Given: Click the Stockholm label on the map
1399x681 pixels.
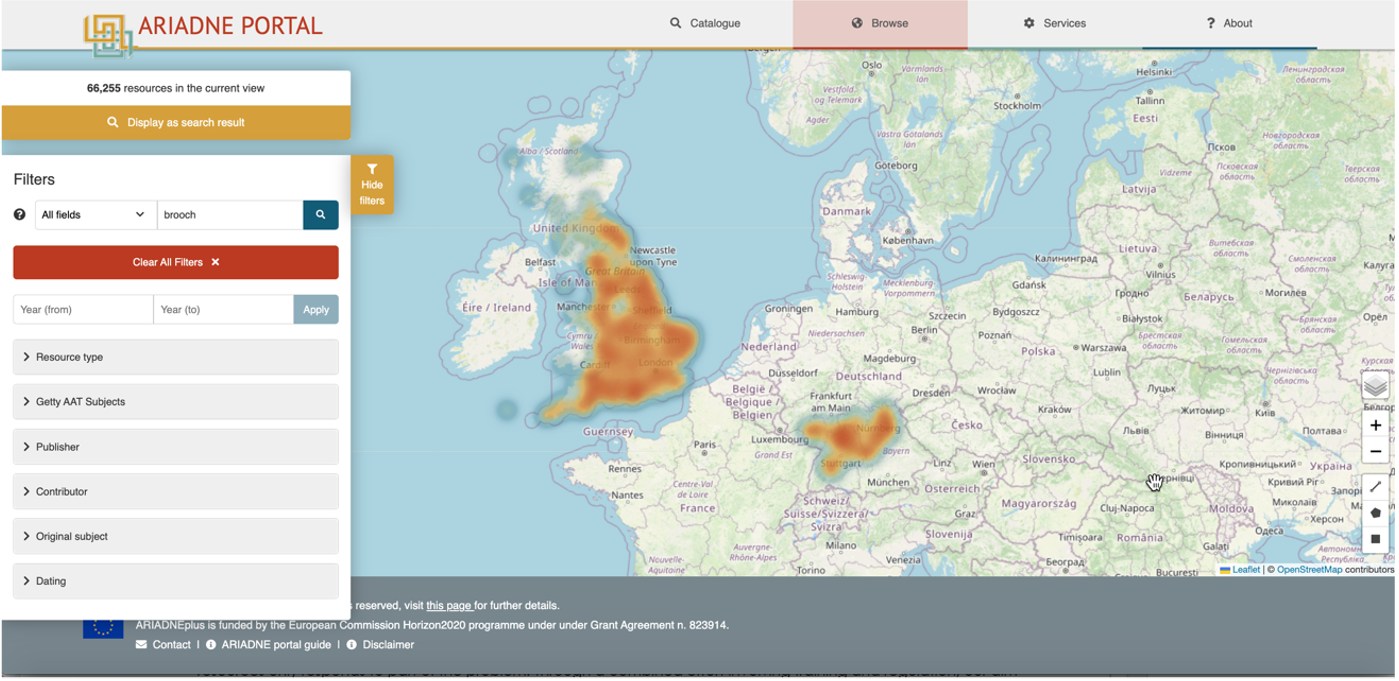Looking at the screenshot, I should 1017,105.
